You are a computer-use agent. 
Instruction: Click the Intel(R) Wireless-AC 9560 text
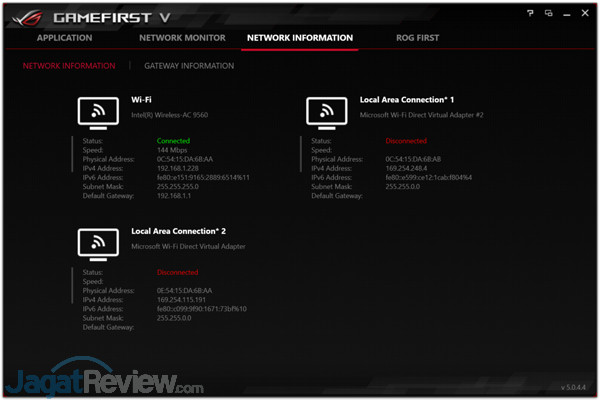[x=170, y=115]
